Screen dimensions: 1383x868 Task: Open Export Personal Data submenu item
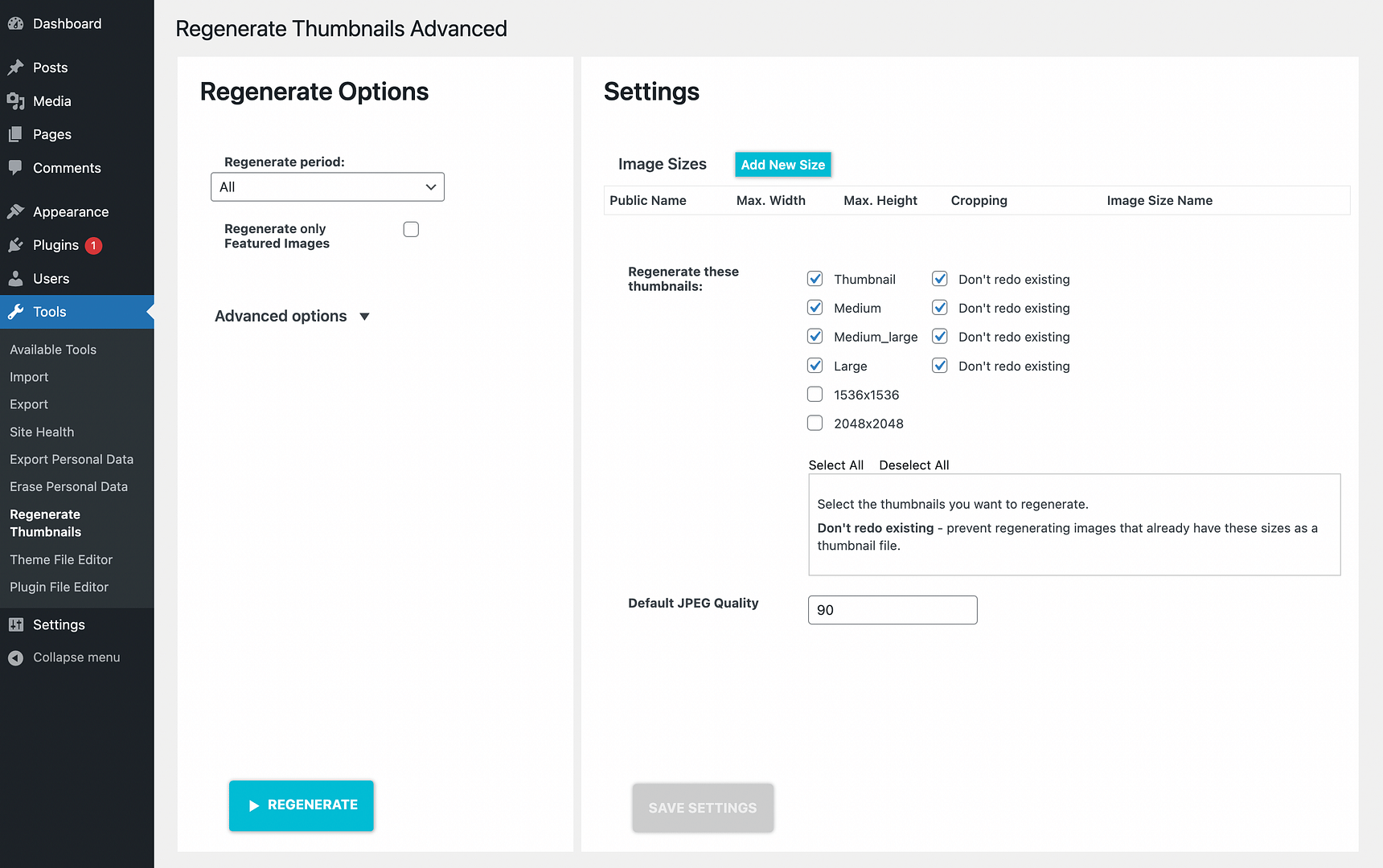(72, 459)
